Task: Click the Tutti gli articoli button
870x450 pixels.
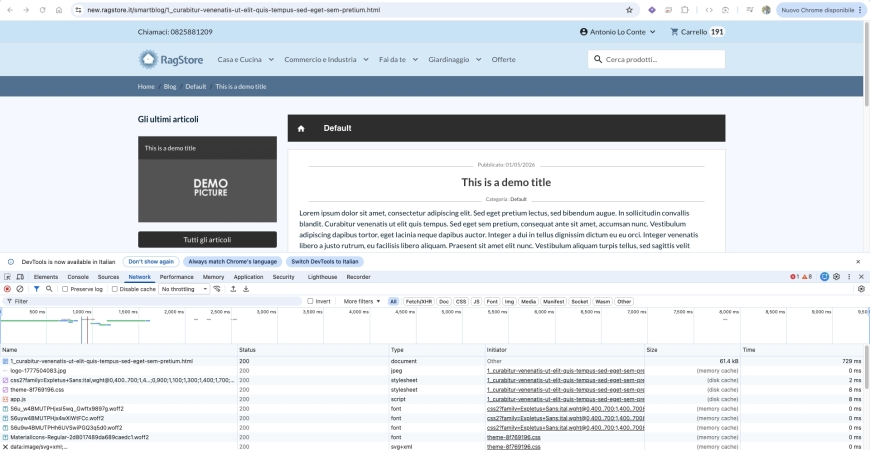Action: coord(207,240)
